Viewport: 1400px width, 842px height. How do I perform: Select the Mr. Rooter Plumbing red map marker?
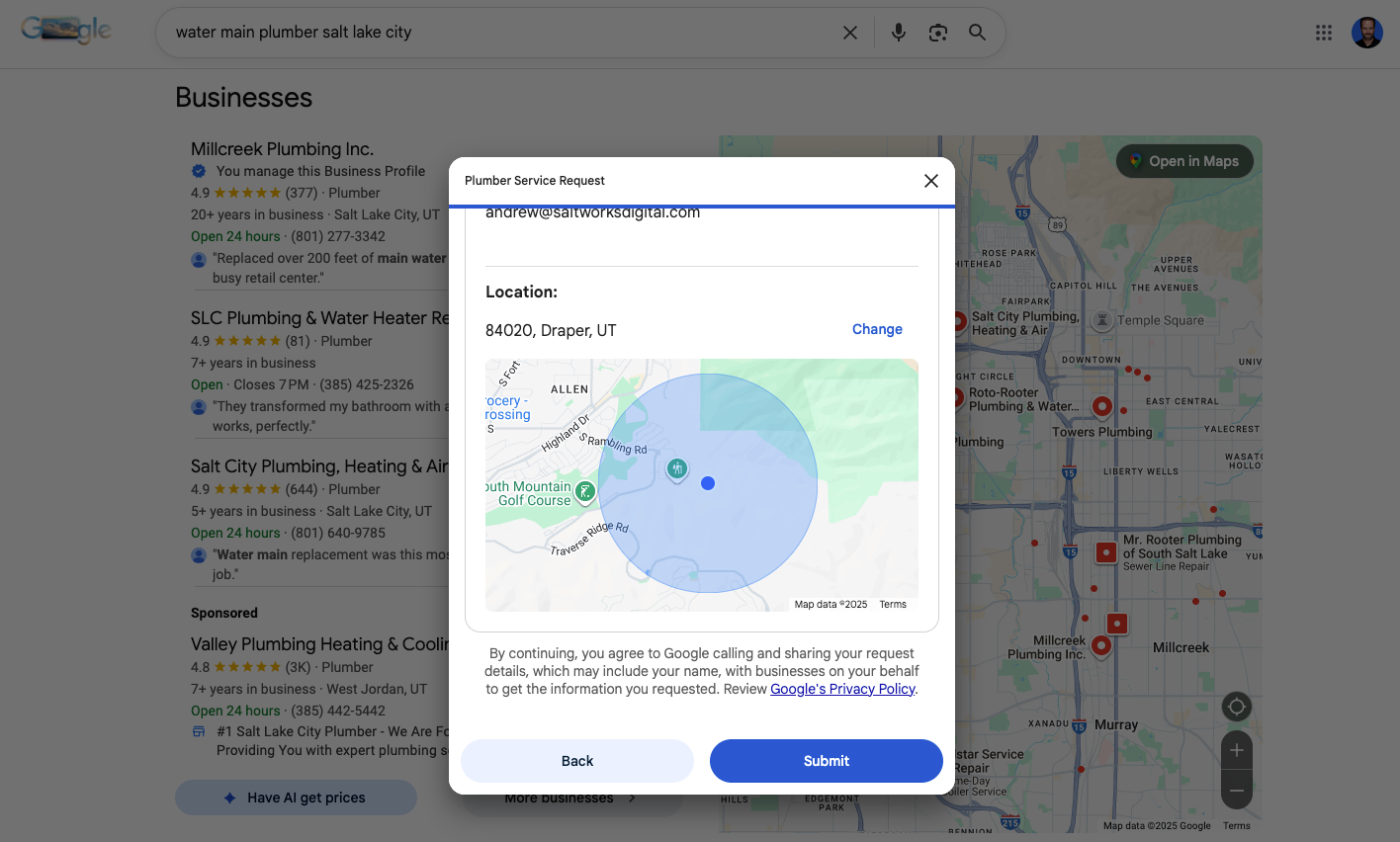pyautogui.click(x=1105, y=551)
